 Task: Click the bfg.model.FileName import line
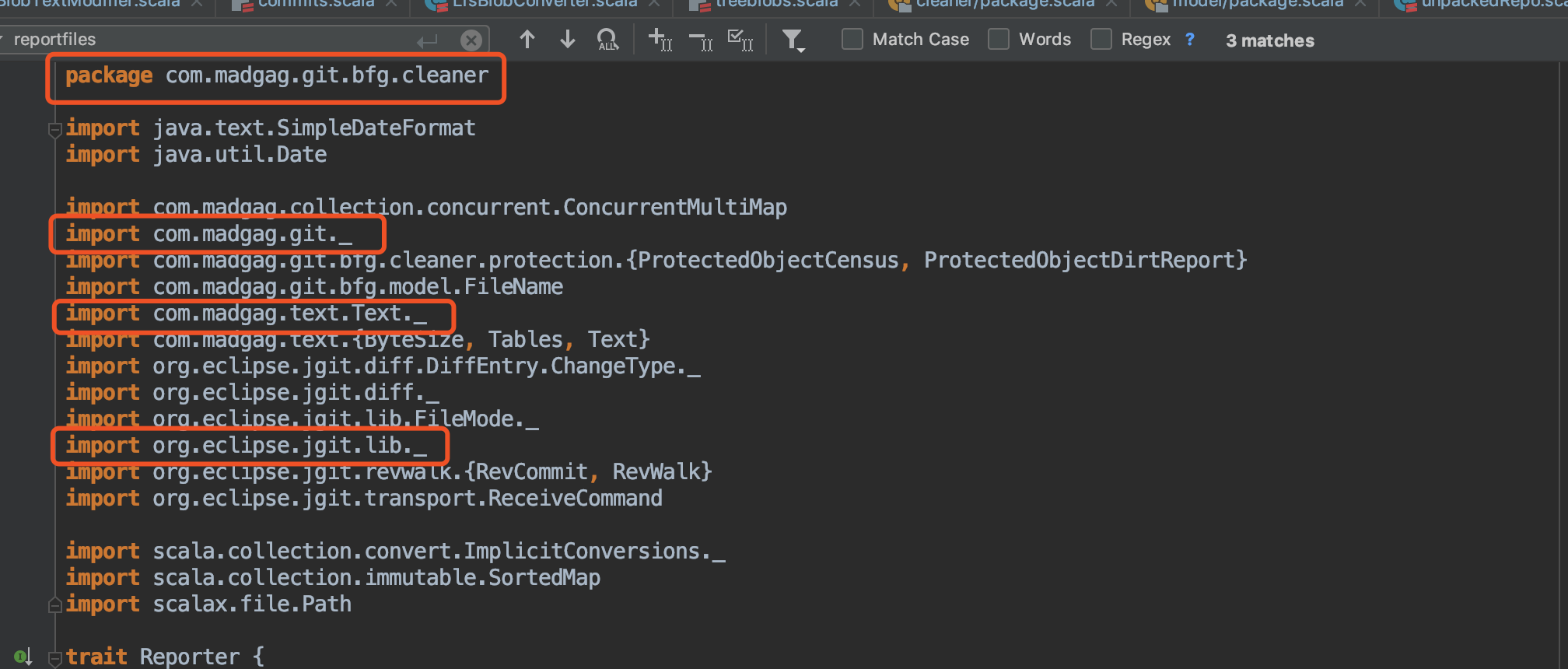pos(314,286)
